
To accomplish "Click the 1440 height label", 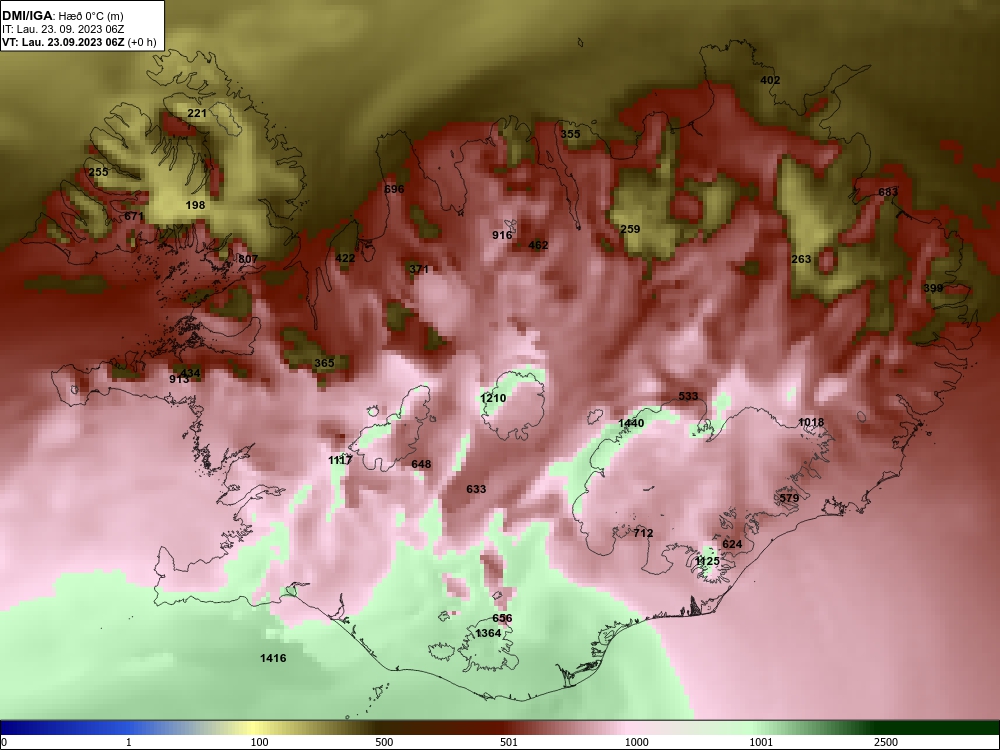I will point(631,423).
